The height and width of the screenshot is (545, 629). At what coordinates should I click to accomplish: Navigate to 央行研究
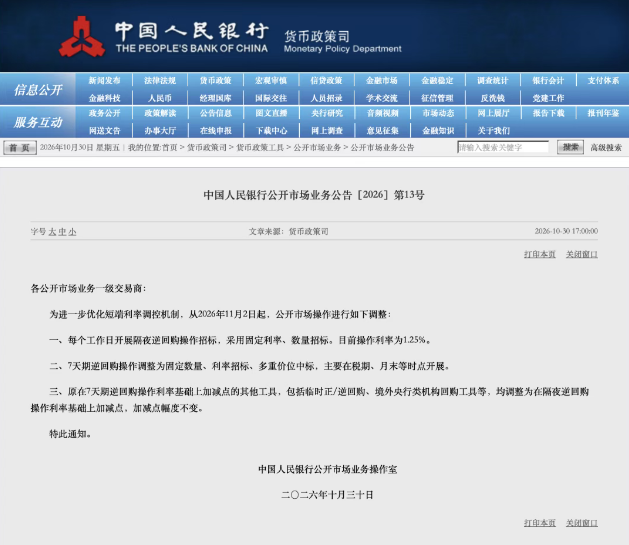pos(326,113)
